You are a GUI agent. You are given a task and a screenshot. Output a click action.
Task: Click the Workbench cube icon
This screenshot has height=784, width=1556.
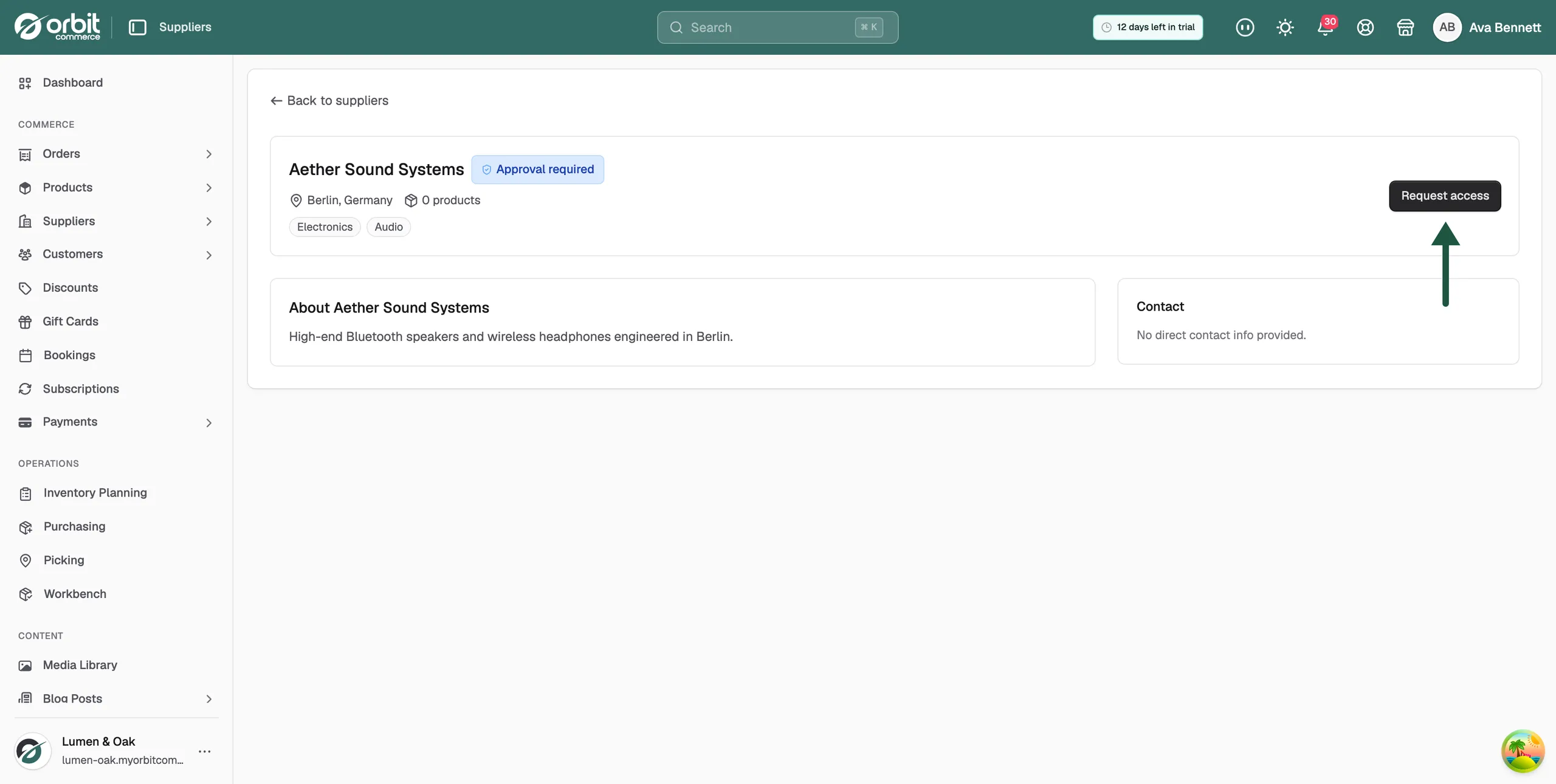tap(25, 594)
